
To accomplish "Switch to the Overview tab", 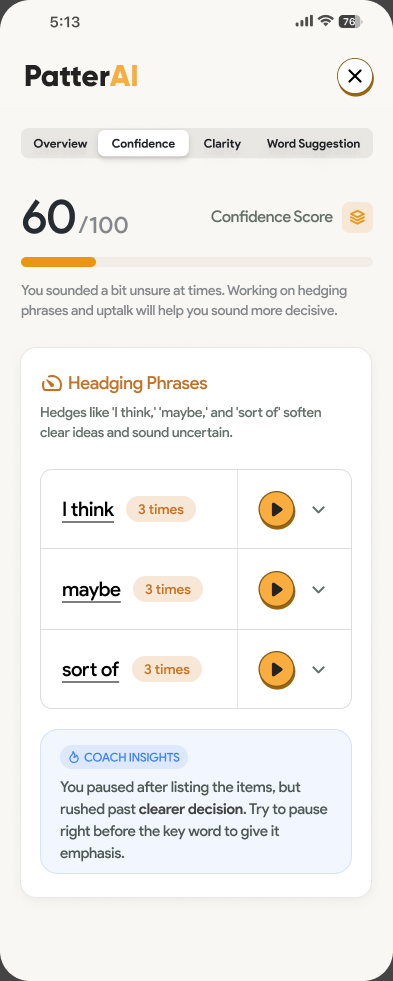I will point(60,143).
